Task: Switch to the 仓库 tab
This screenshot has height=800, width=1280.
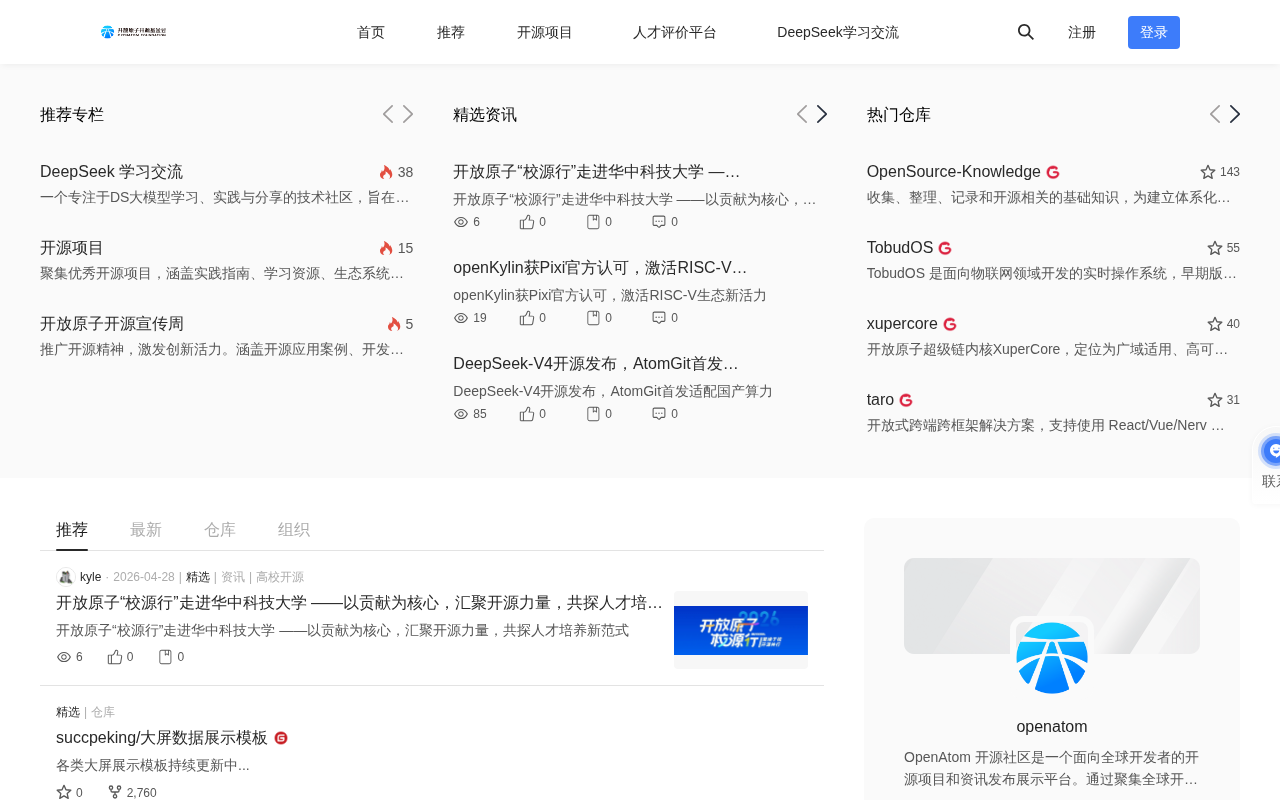Action: click(x=220, y=530)
